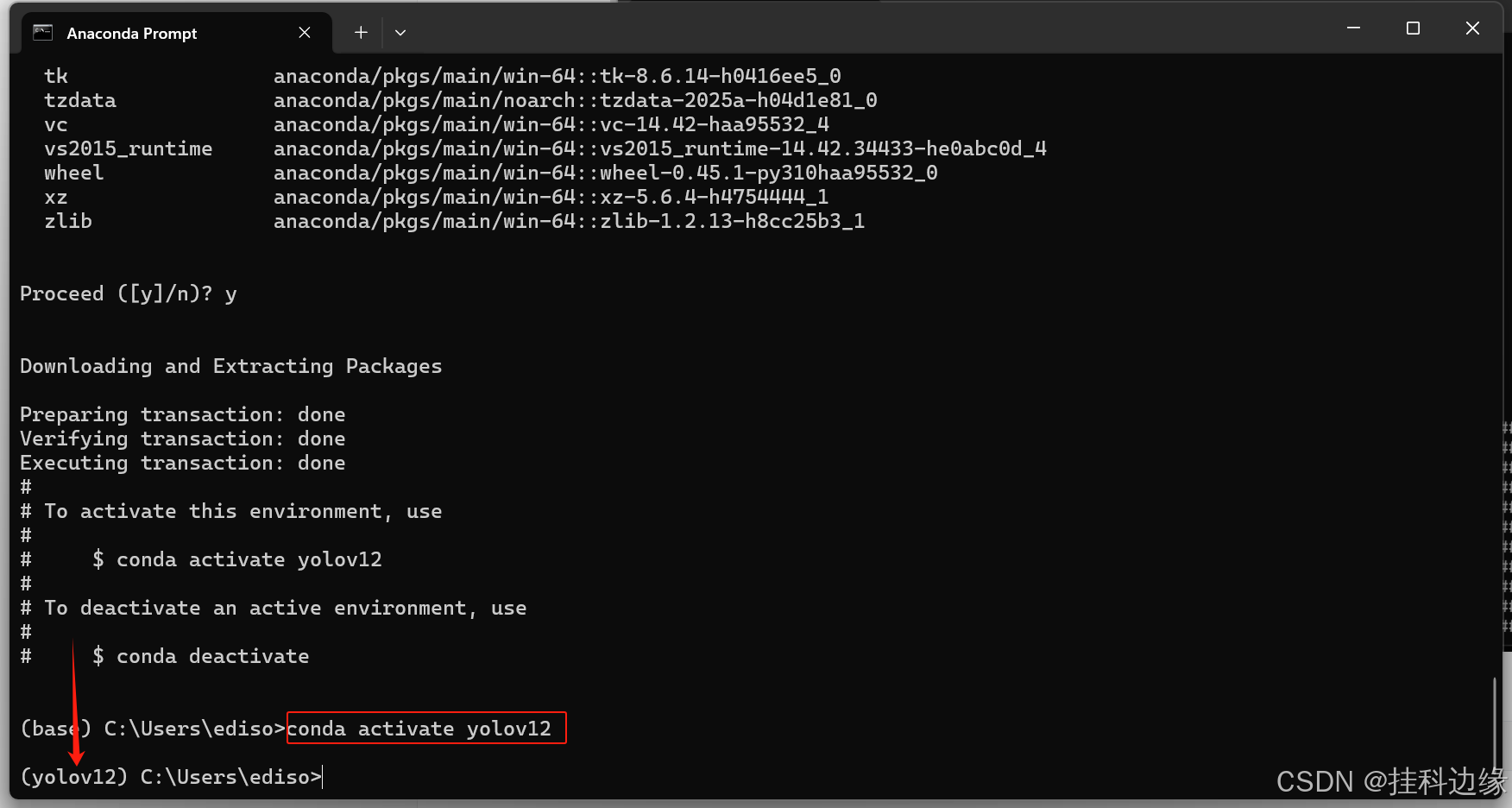1512x808 pixels.
Task: Click 'Executing transaction: done' line
Action: pos(183,463)
